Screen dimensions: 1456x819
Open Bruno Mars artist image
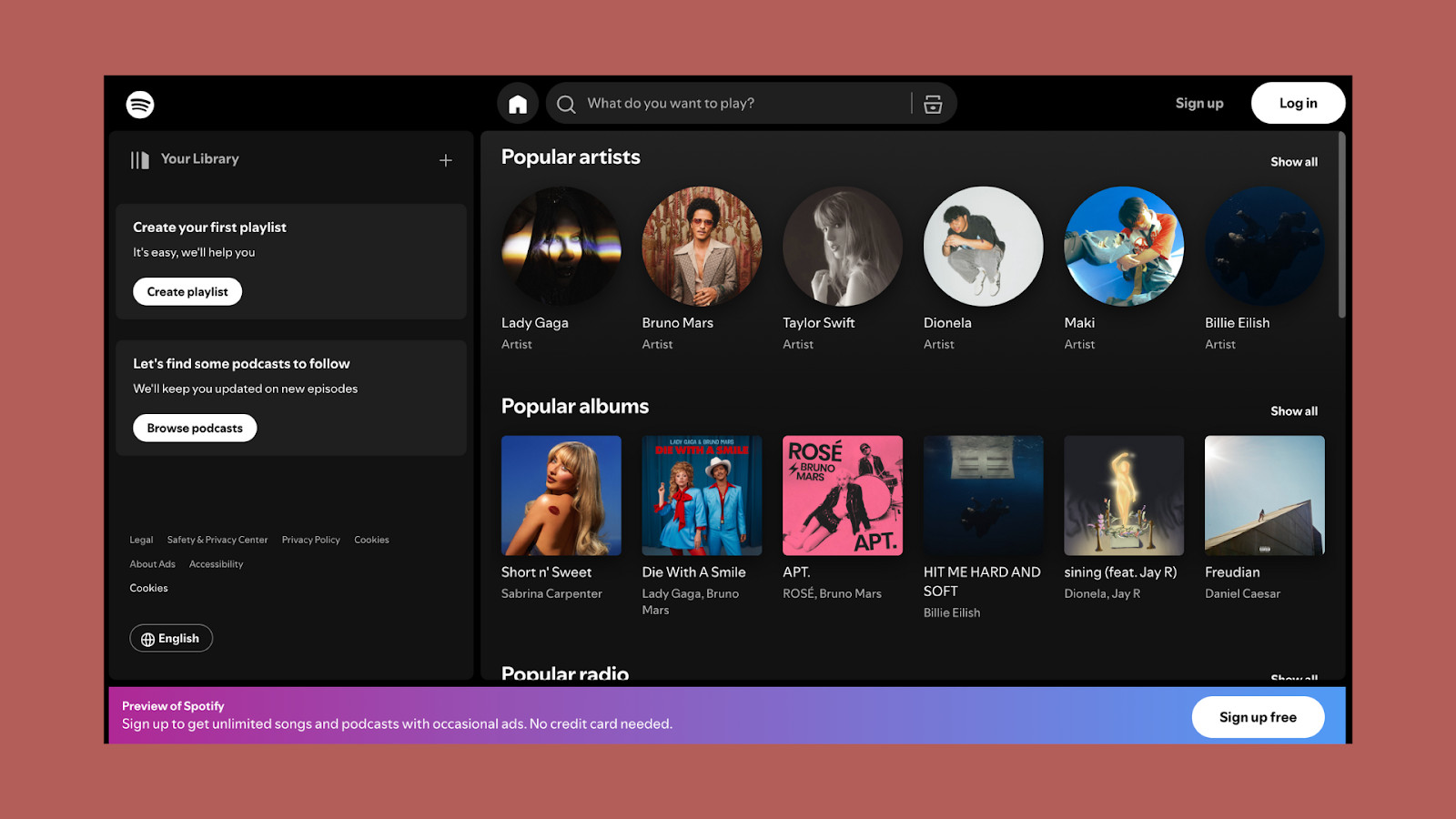click(x=702, y=247)
